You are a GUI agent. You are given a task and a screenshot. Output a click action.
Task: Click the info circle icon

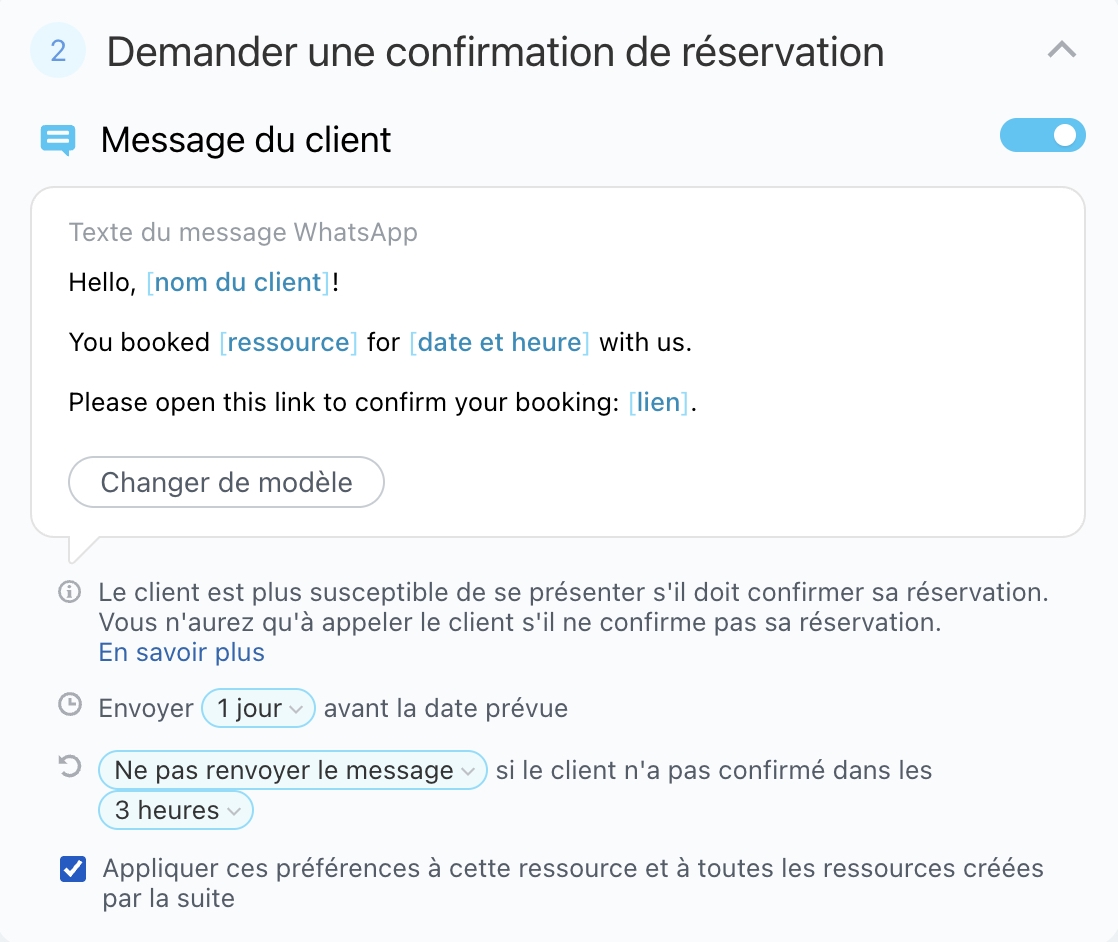coord(69,592)
